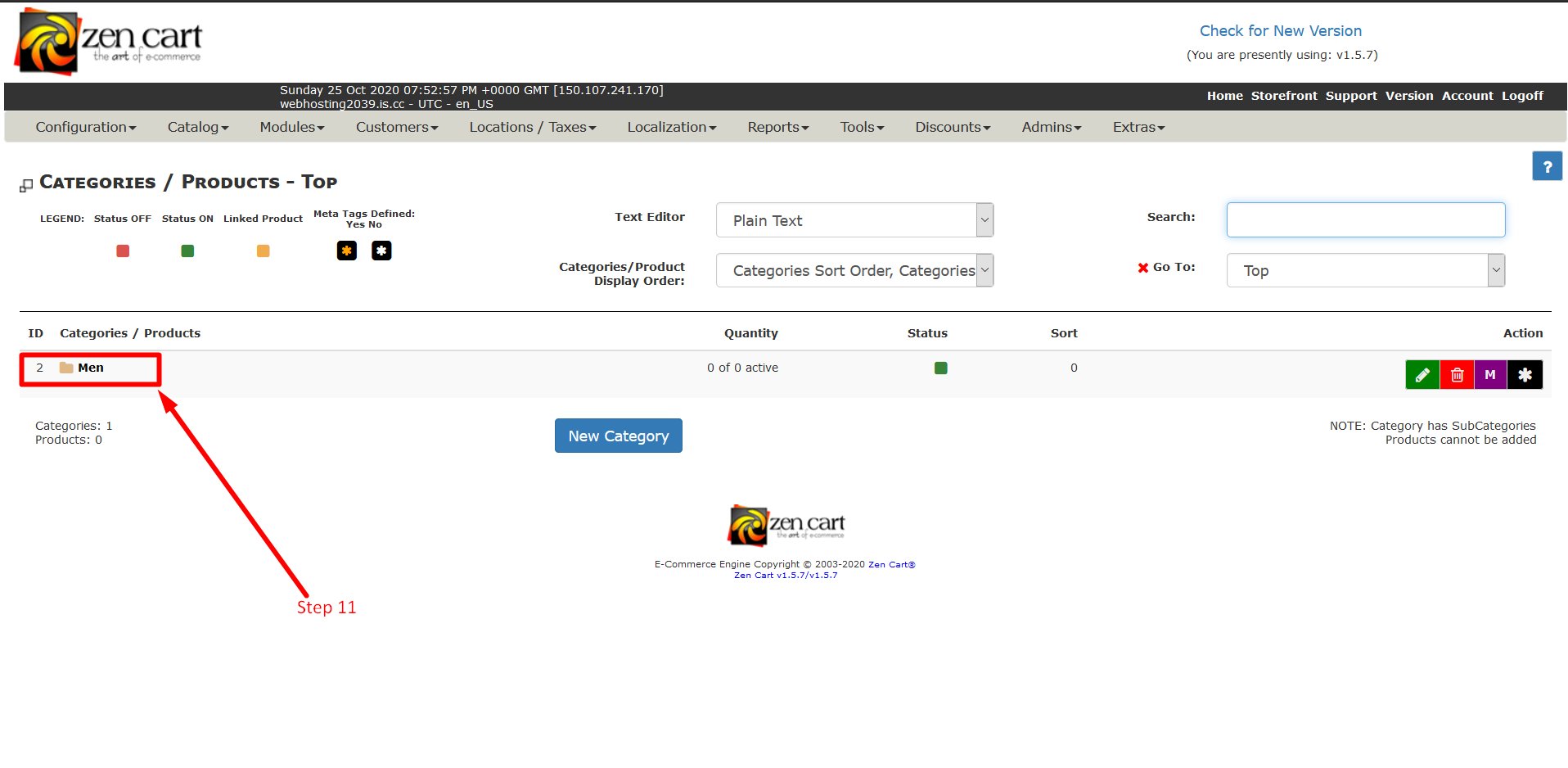Image resolution: width=1568 pixels, height=768 pixels.
Task: Click the Sort column header
Action: tap(1064, 333)
